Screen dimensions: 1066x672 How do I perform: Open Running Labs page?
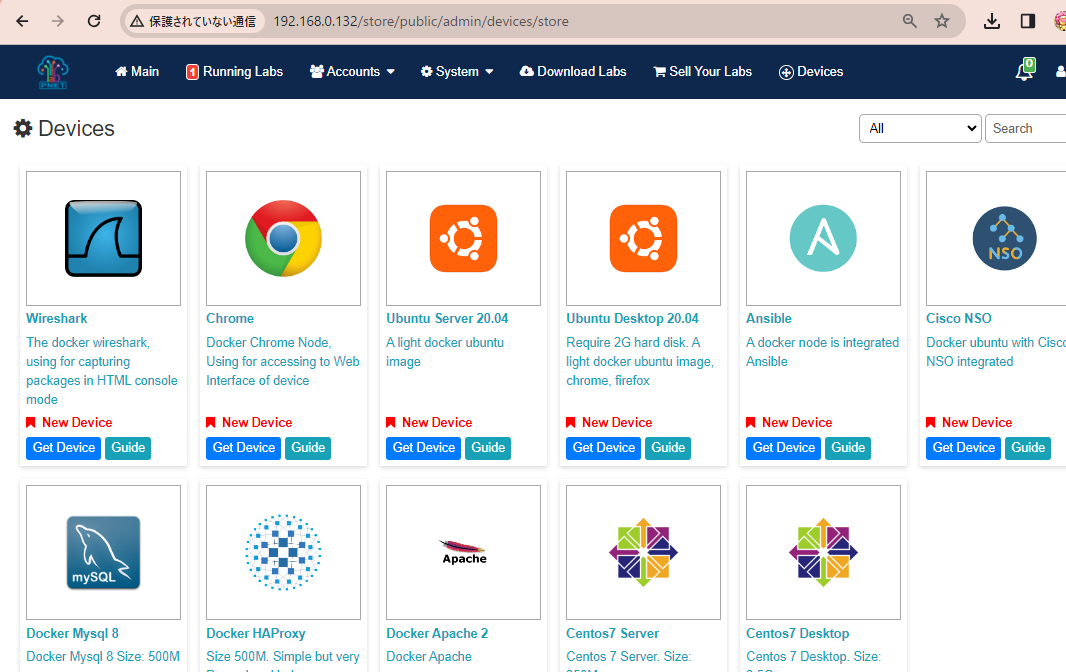235,71
